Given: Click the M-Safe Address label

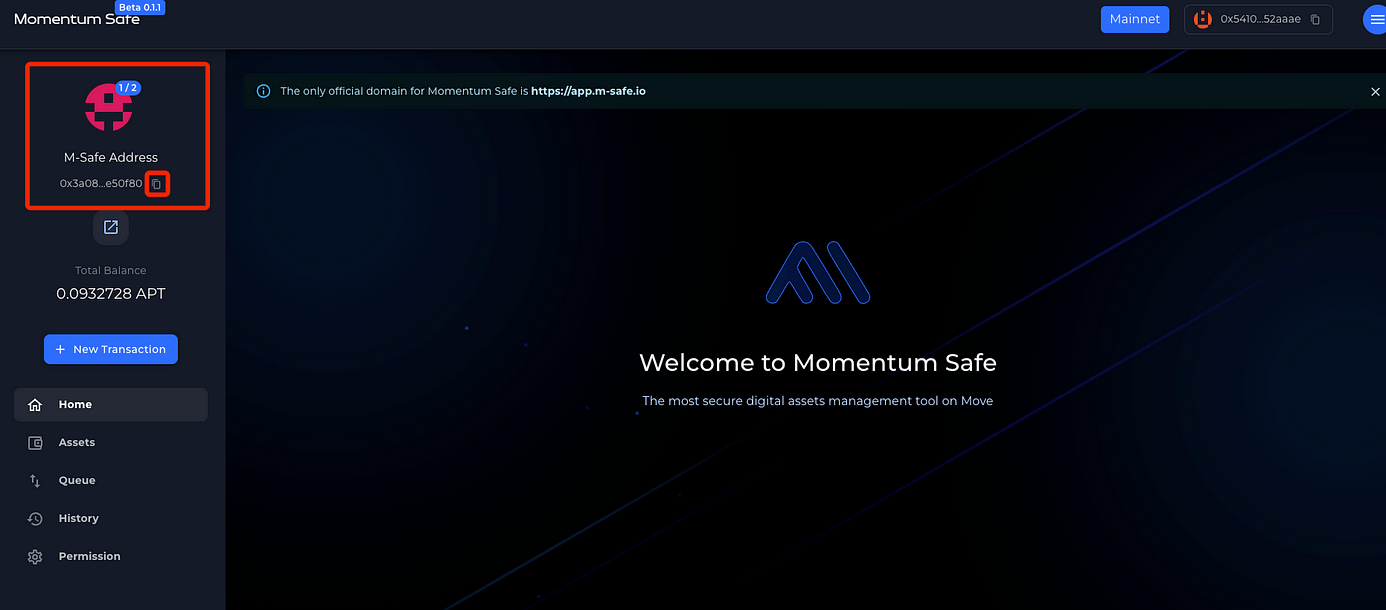Looking at the screenshot, I should point(111,157).
